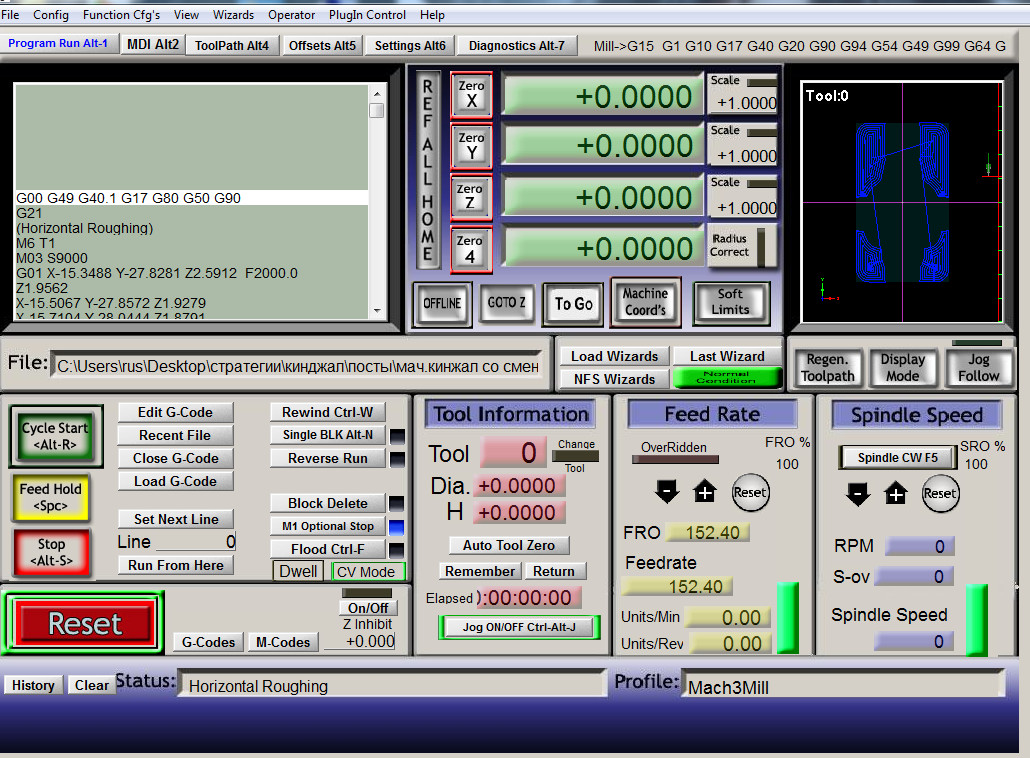
Task: Open the Wizards menu
Action: point(233,15)
